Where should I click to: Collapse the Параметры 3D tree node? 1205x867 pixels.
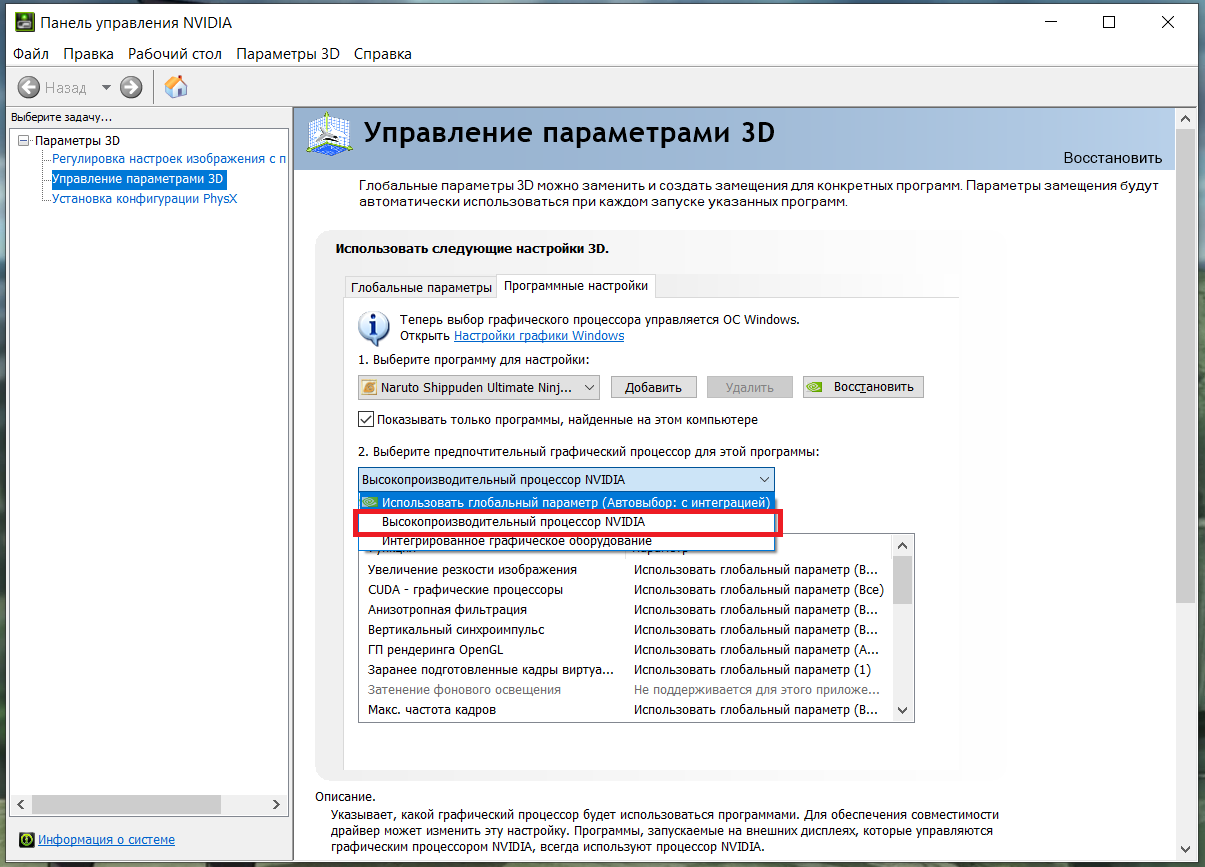pos(24,141)
